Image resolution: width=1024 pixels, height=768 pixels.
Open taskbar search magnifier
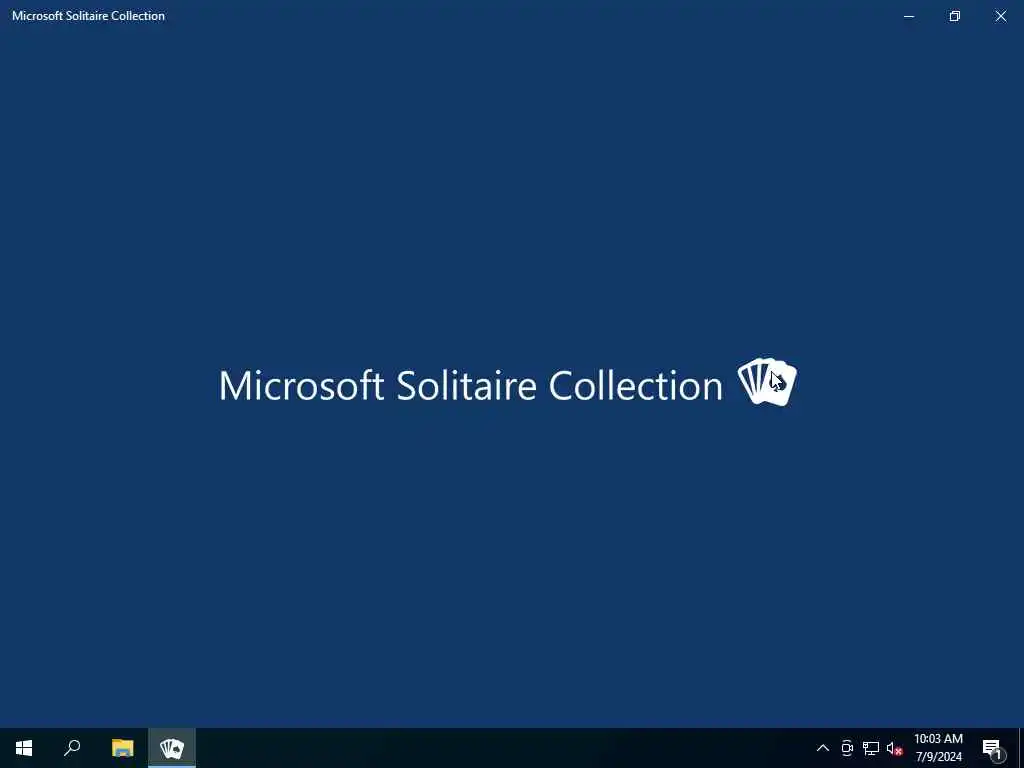coord(72,748)
